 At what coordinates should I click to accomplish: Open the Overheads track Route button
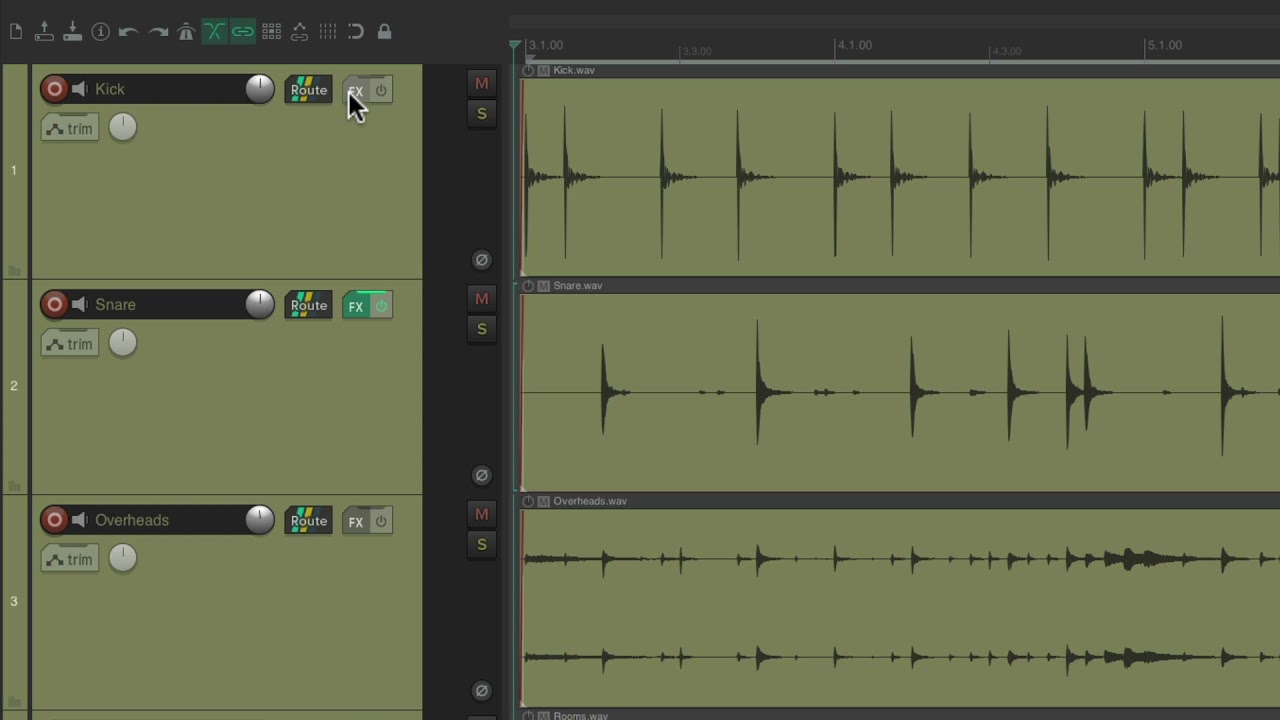click(309, 521)
